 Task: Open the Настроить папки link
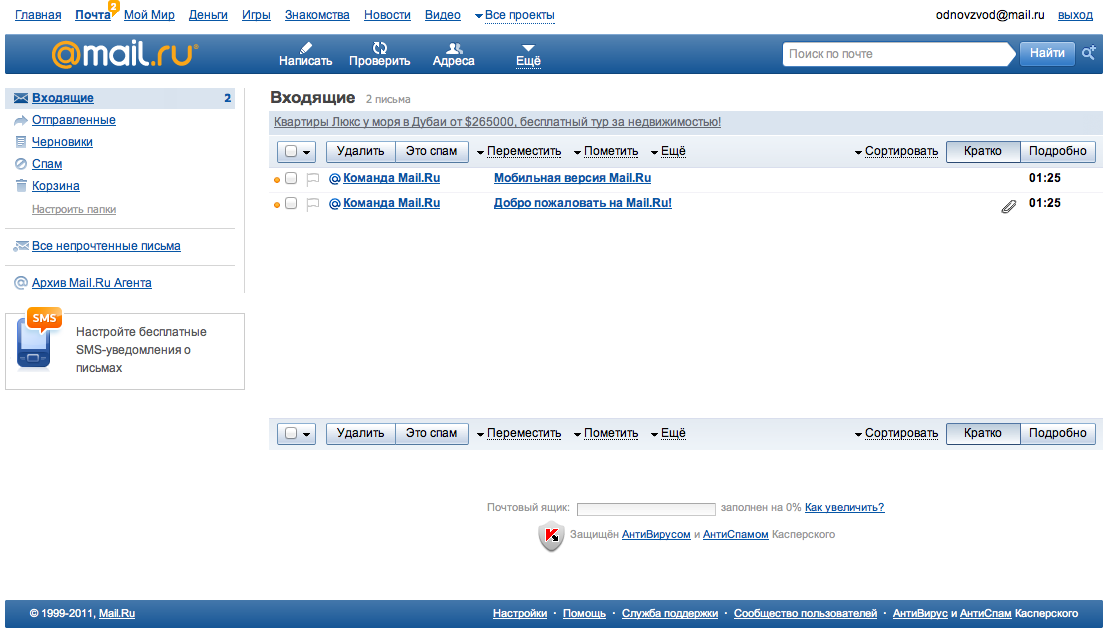pyautogui.click(x=74, y=209)
